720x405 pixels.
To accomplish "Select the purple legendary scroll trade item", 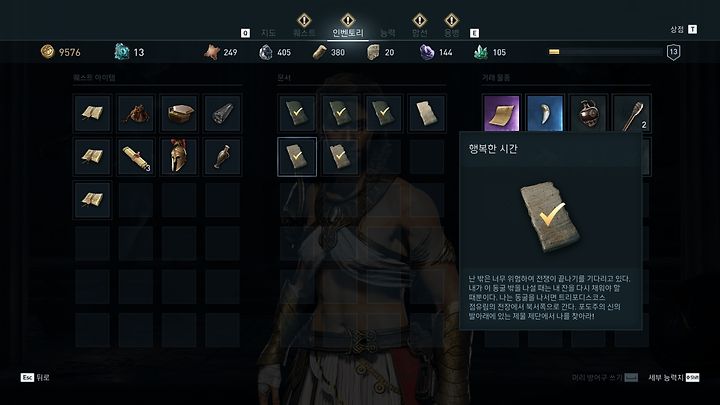I will (x=501, y=113).
